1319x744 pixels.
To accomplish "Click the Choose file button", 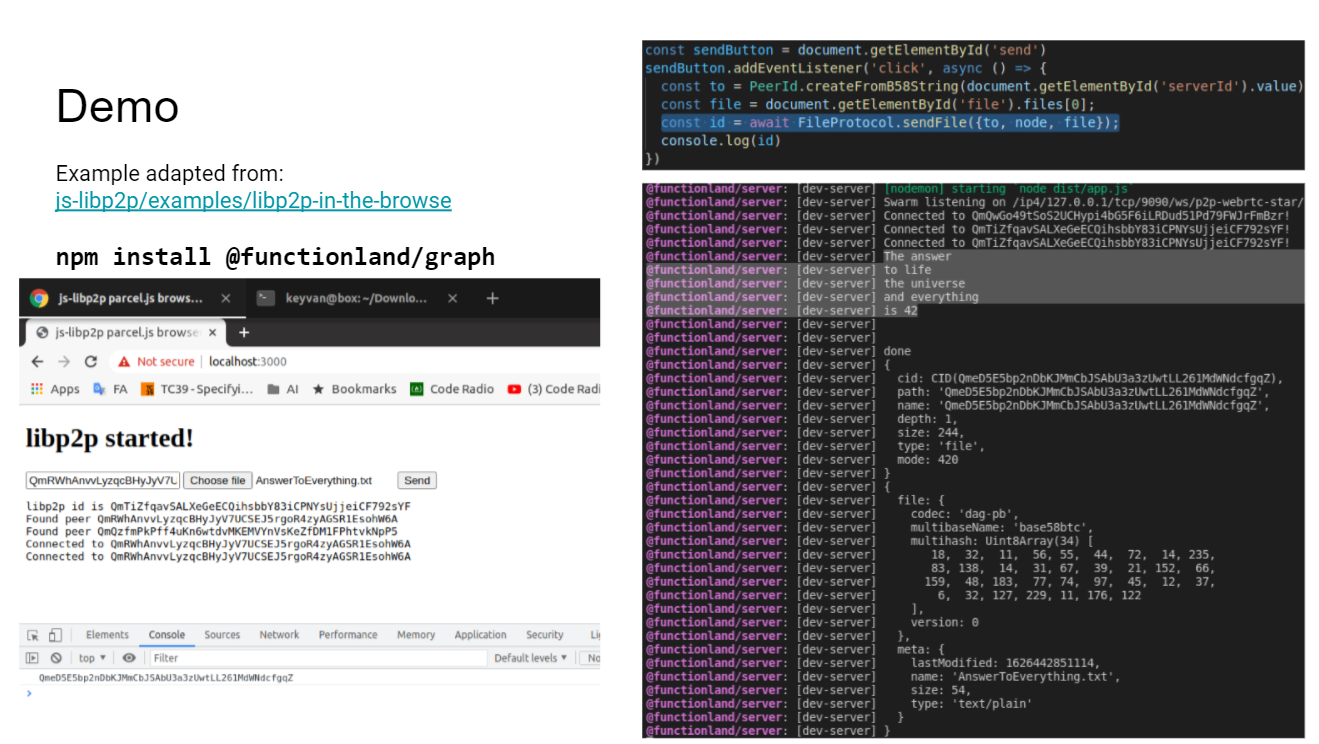I will (x=218, y=480).
